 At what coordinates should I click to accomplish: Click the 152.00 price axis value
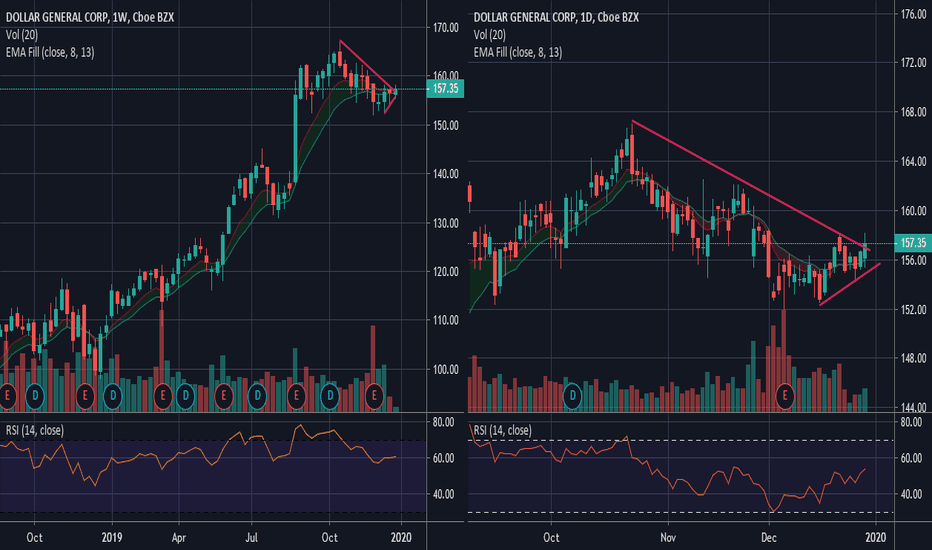point(913,309)
